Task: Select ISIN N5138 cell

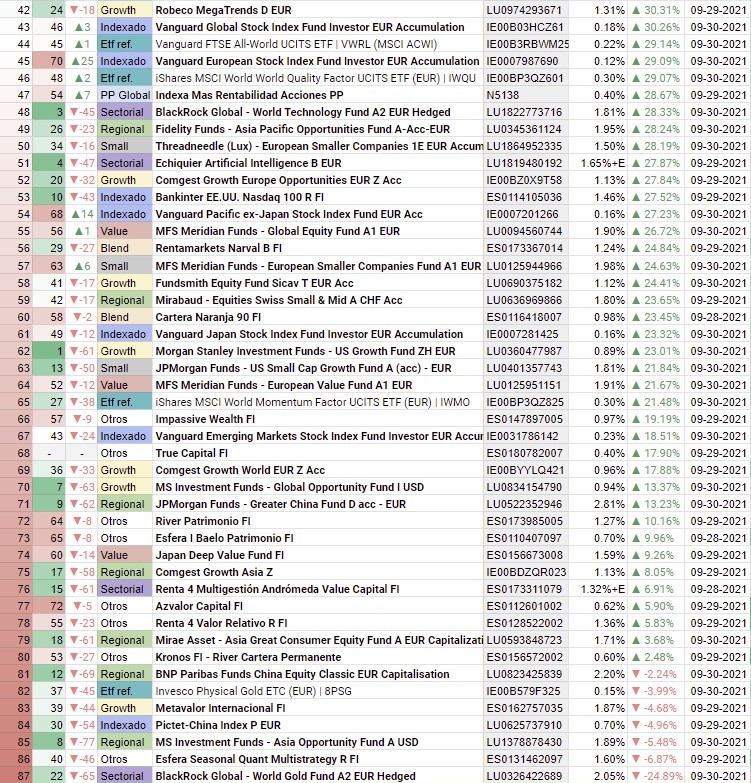Action: [526, 95]
